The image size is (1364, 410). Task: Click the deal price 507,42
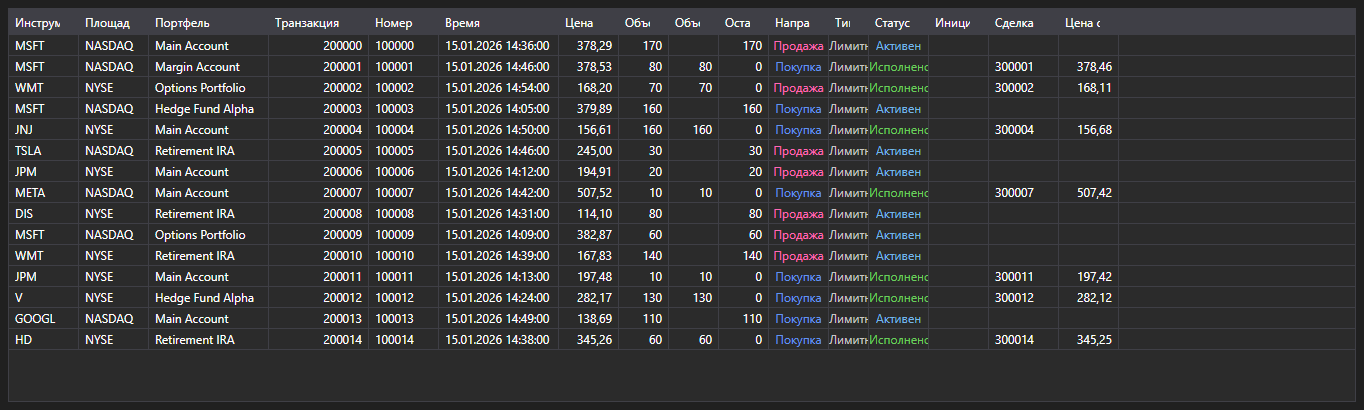1094,192
